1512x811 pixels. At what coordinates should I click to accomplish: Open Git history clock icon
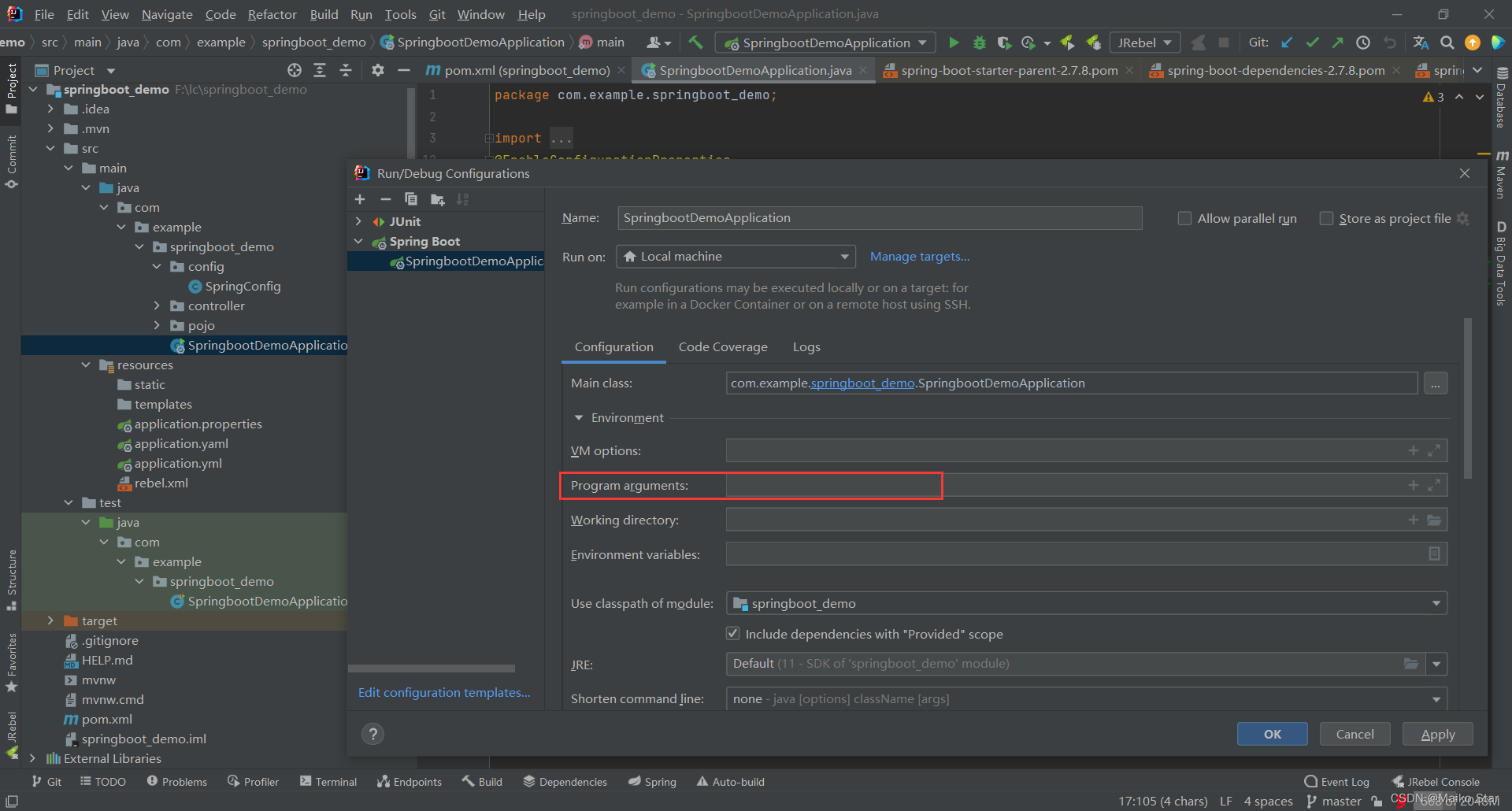pos(1363,43)
